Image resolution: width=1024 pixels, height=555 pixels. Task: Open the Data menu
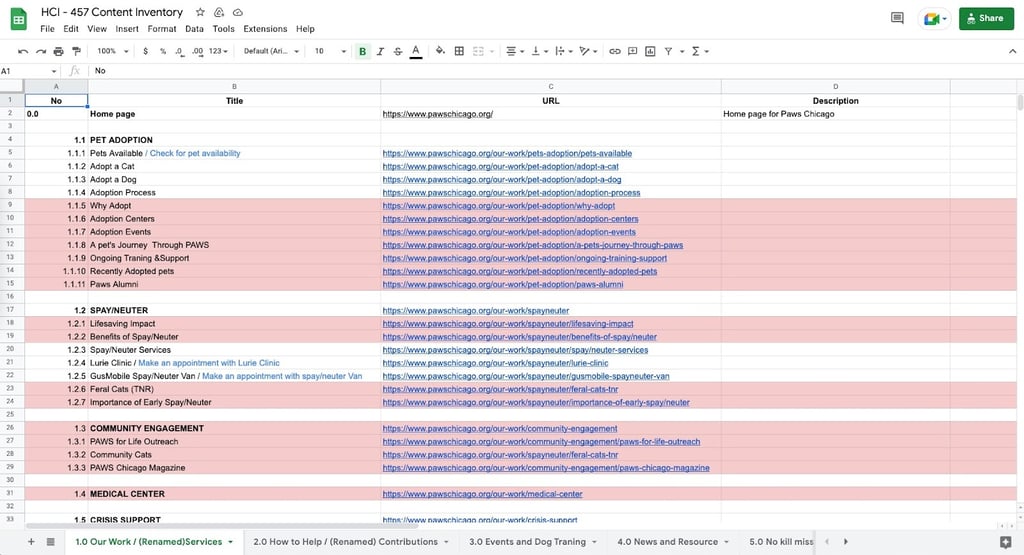pyautogui.click(x=194, y=29)
